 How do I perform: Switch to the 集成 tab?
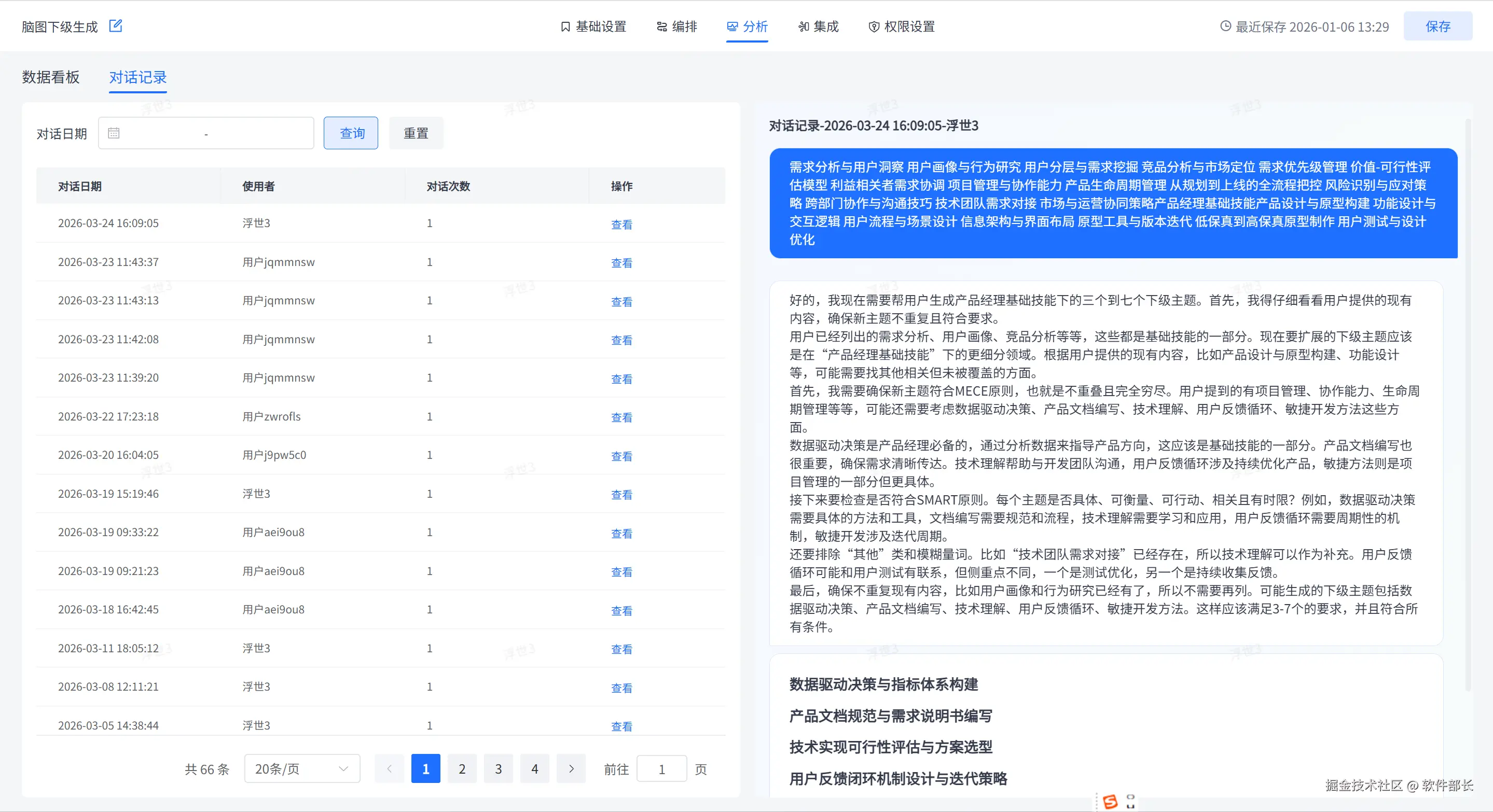(x=819, y=26)
